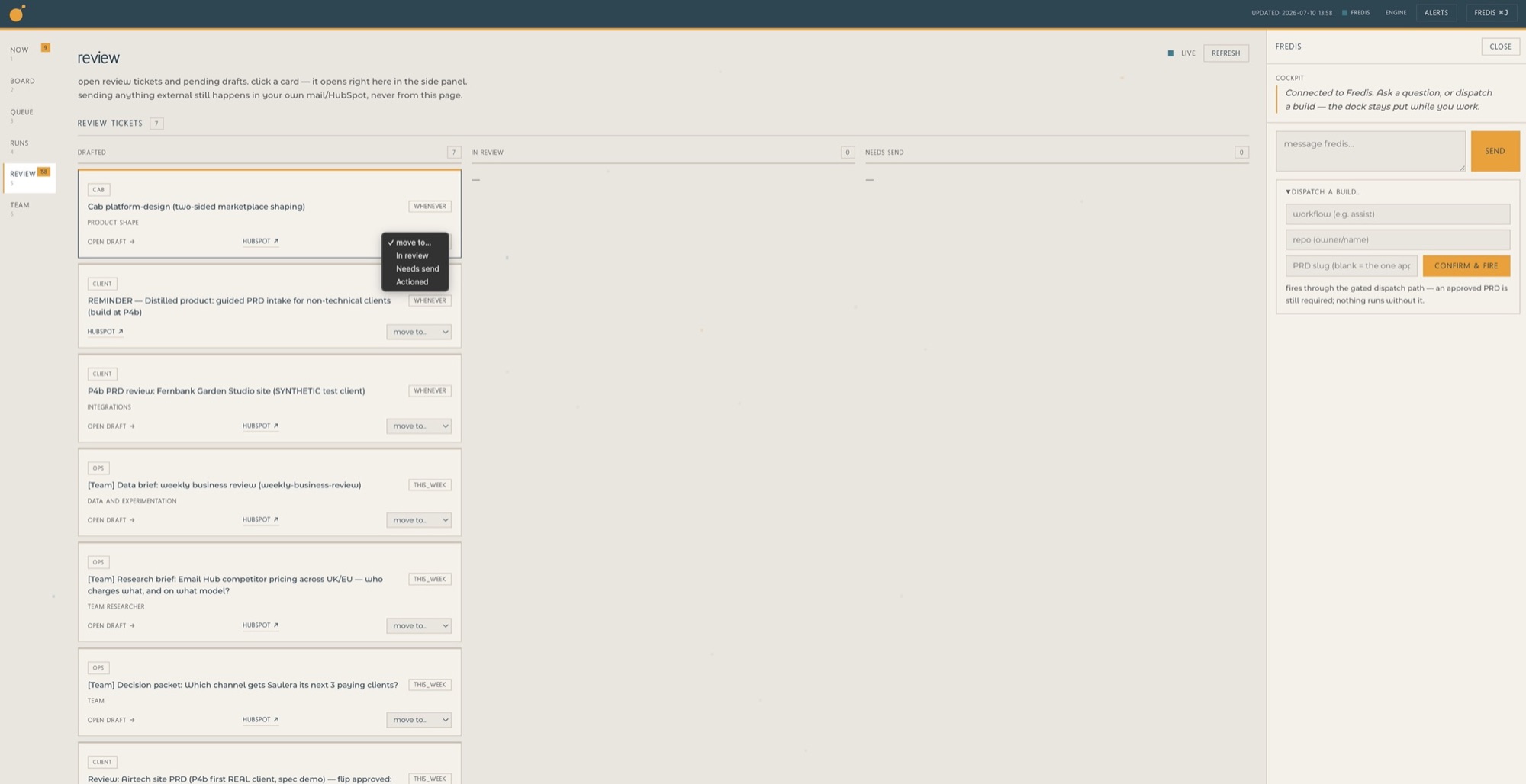Screen dimensions: 1526x784
Task: Open ALERTS in the top bar
Action: point(1435,13)
